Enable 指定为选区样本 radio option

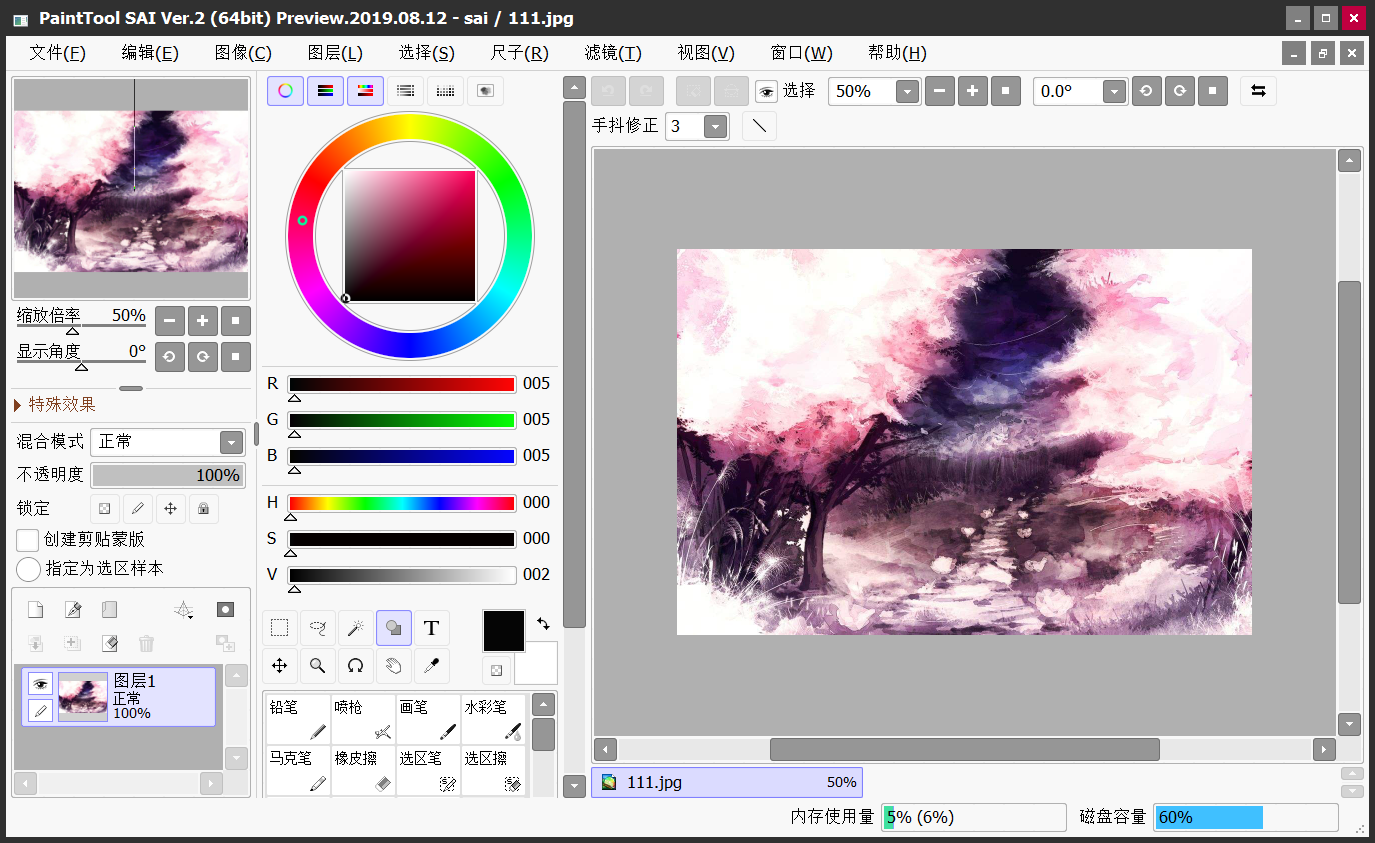[28, 569]
